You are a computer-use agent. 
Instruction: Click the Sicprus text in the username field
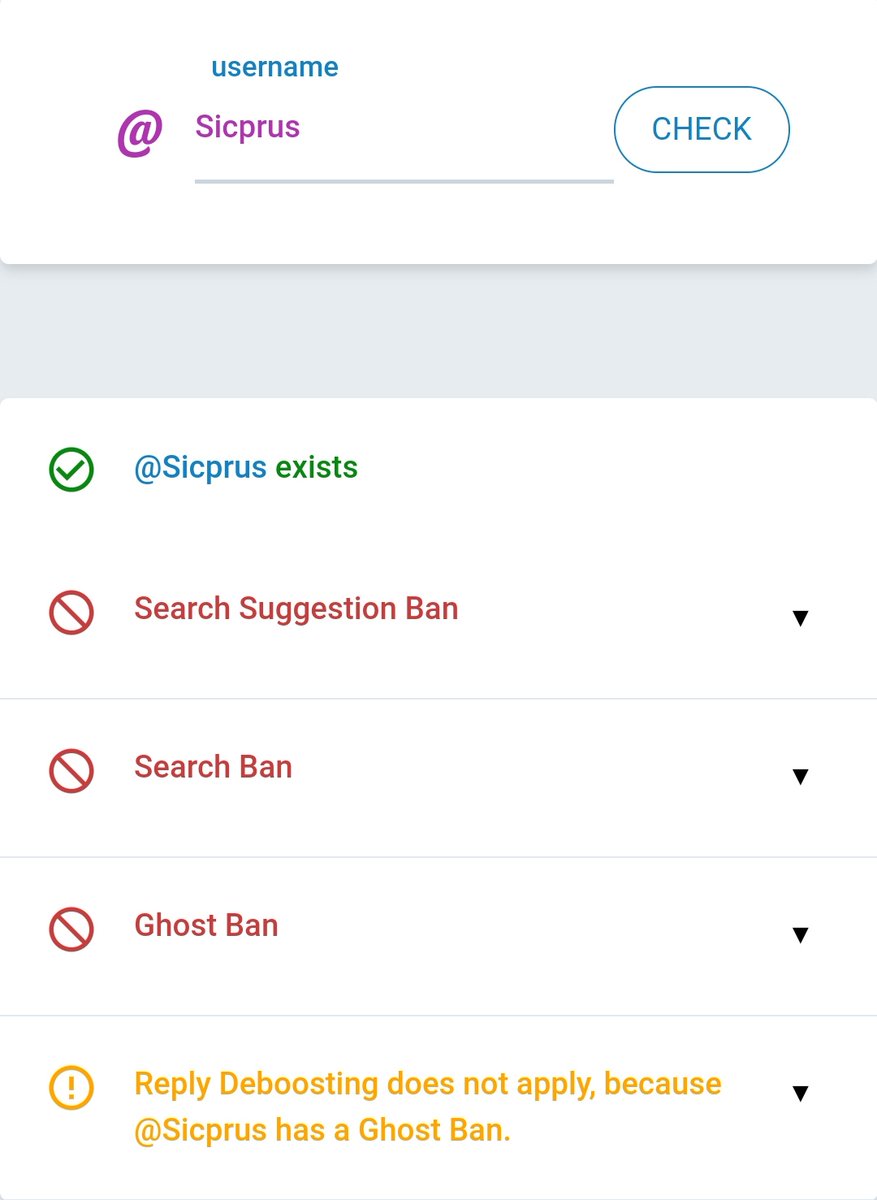[x=247, y=127]
